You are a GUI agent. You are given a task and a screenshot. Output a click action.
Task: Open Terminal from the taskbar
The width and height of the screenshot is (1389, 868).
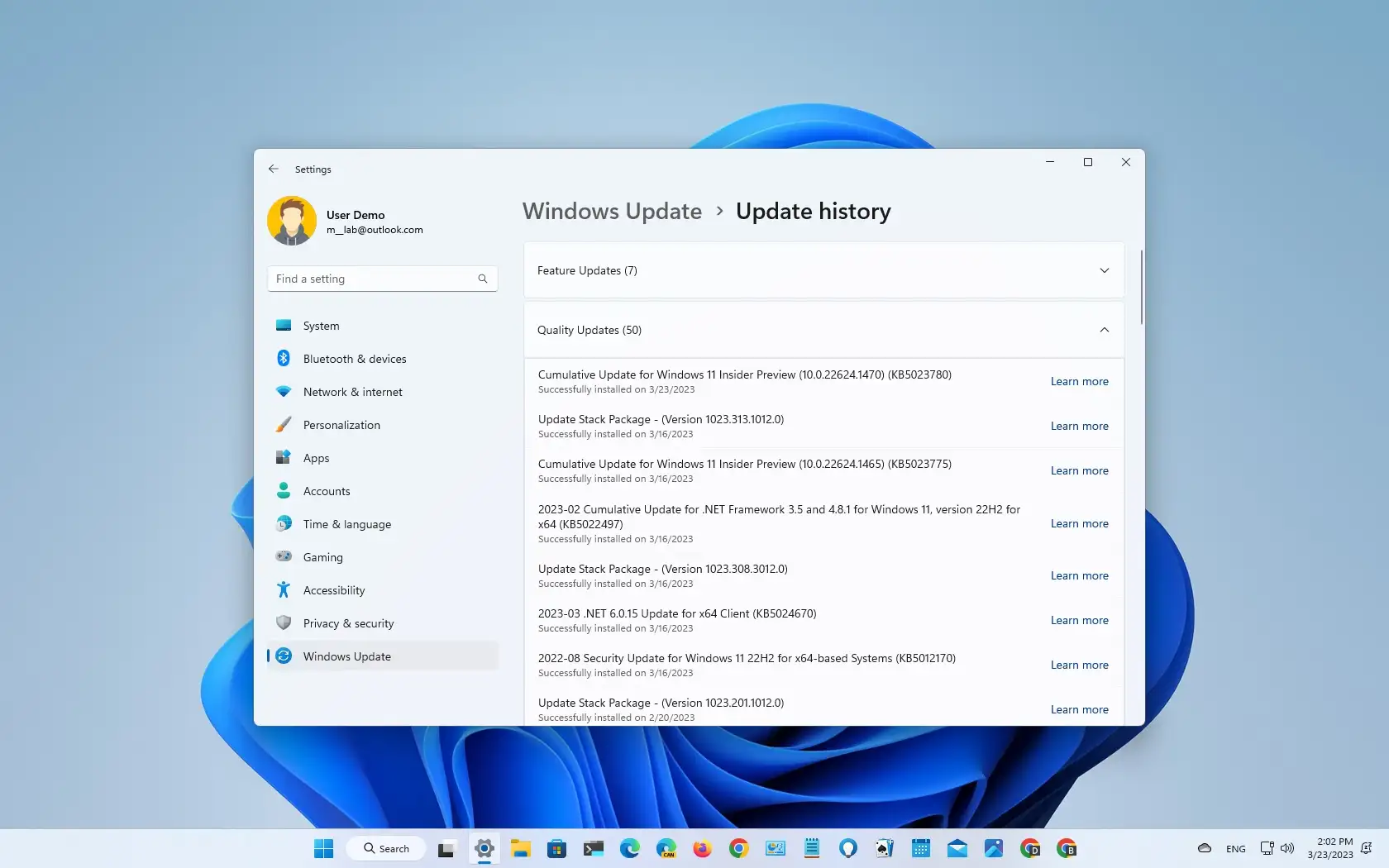(594, 848)
